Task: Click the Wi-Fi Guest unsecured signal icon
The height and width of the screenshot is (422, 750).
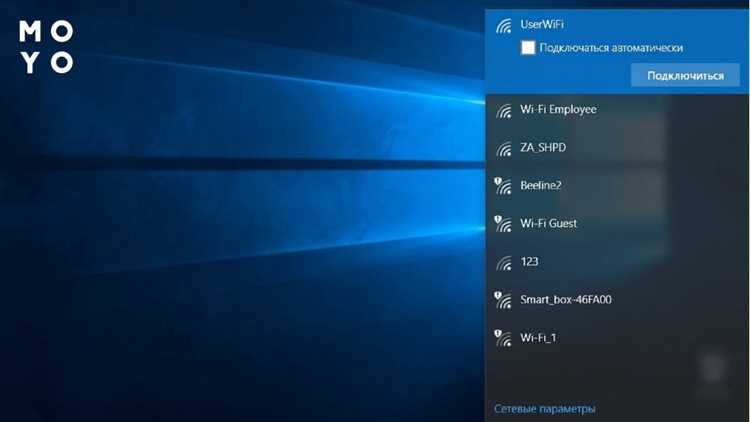Action: (x=503, y=224)
